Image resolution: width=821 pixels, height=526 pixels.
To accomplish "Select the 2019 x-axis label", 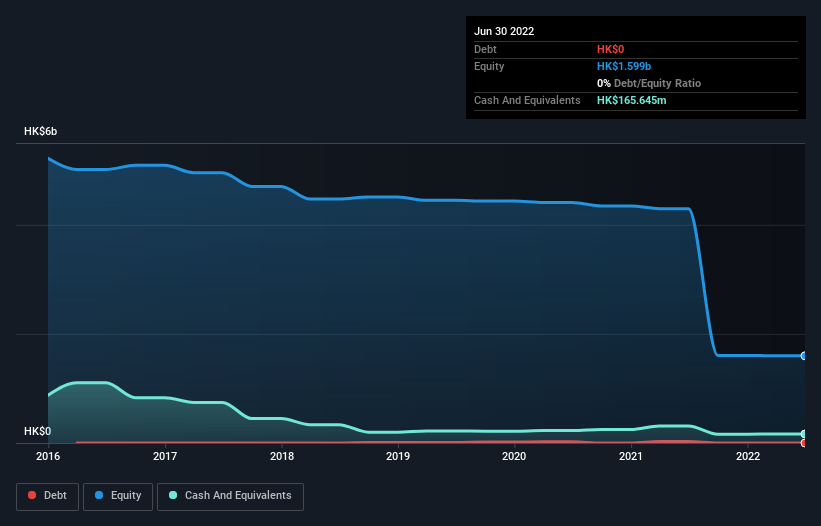I will [398, 456].
